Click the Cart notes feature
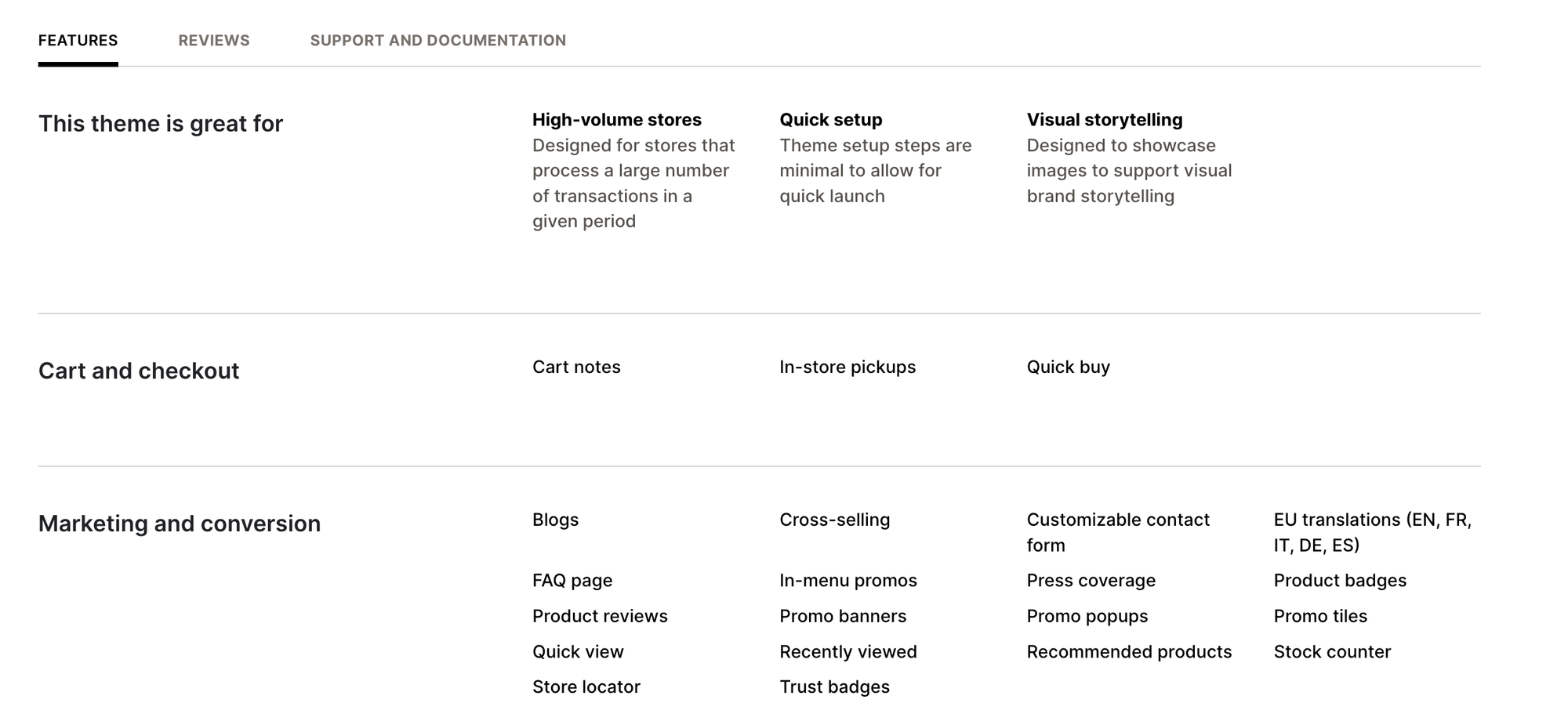 tap(576, 366)
